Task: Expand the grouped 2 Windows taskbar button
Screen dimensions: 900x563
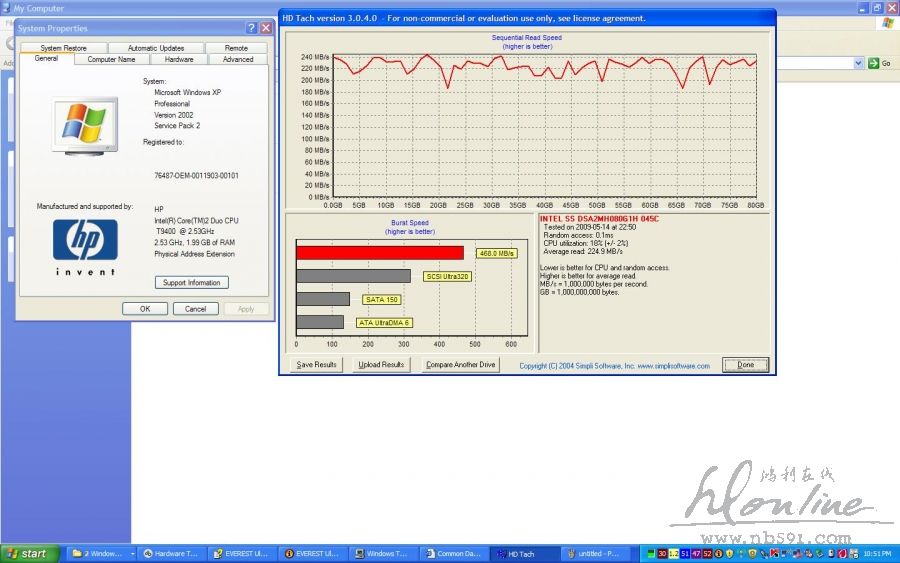Action: click(x=100, y=553)
